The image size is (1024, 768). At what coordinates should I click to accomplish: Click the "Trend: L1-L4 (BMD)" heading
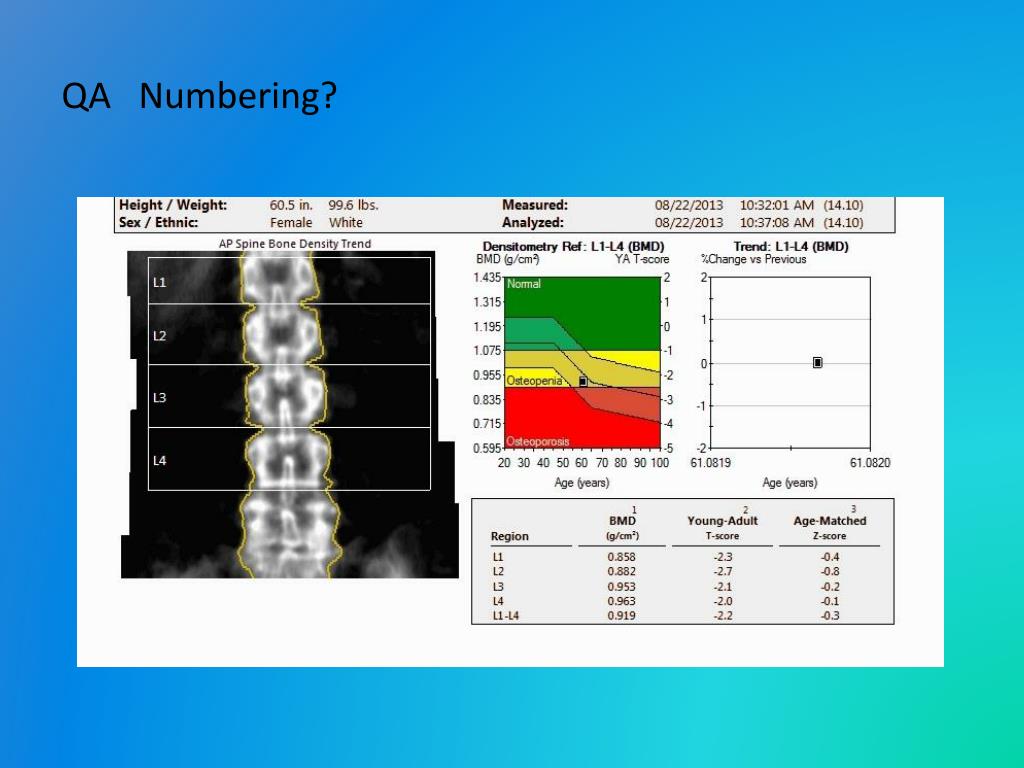[790, 246]
